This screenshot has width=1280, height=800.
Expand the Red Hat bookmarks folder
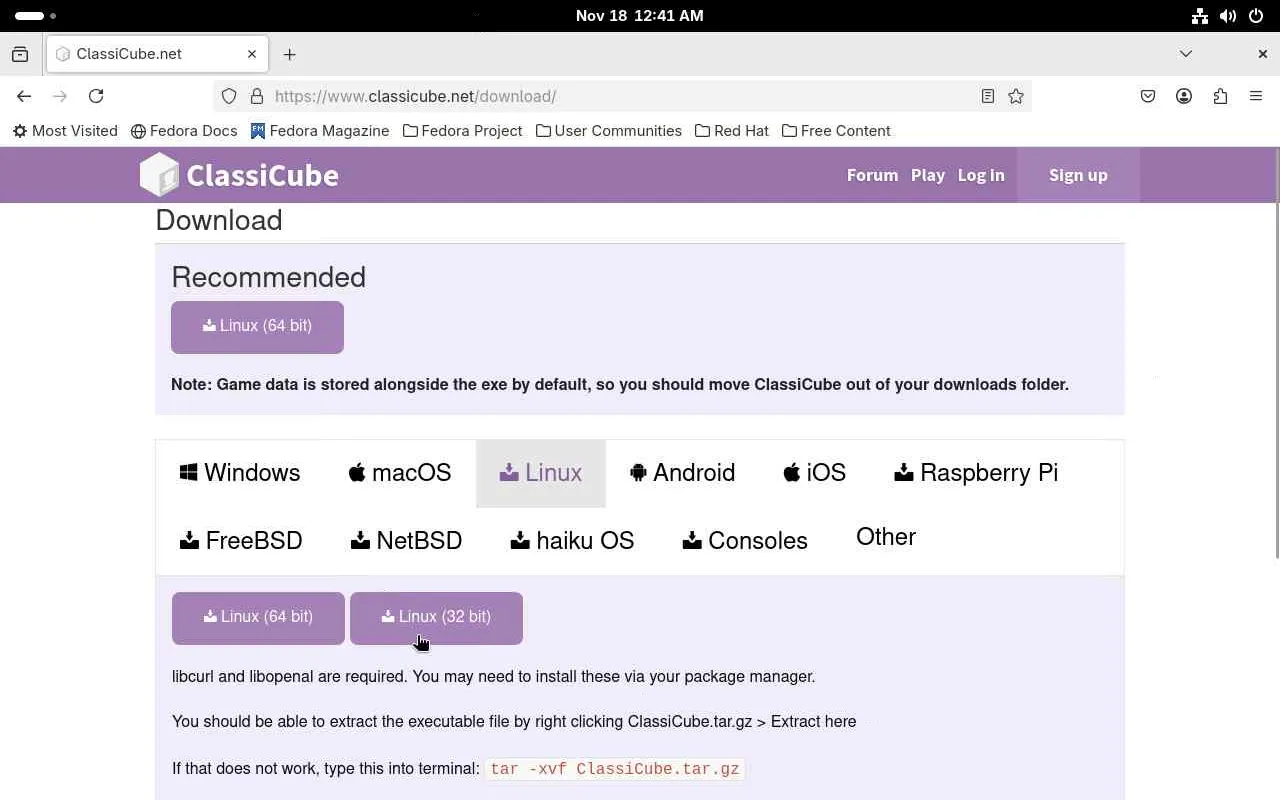click(732, 131)
